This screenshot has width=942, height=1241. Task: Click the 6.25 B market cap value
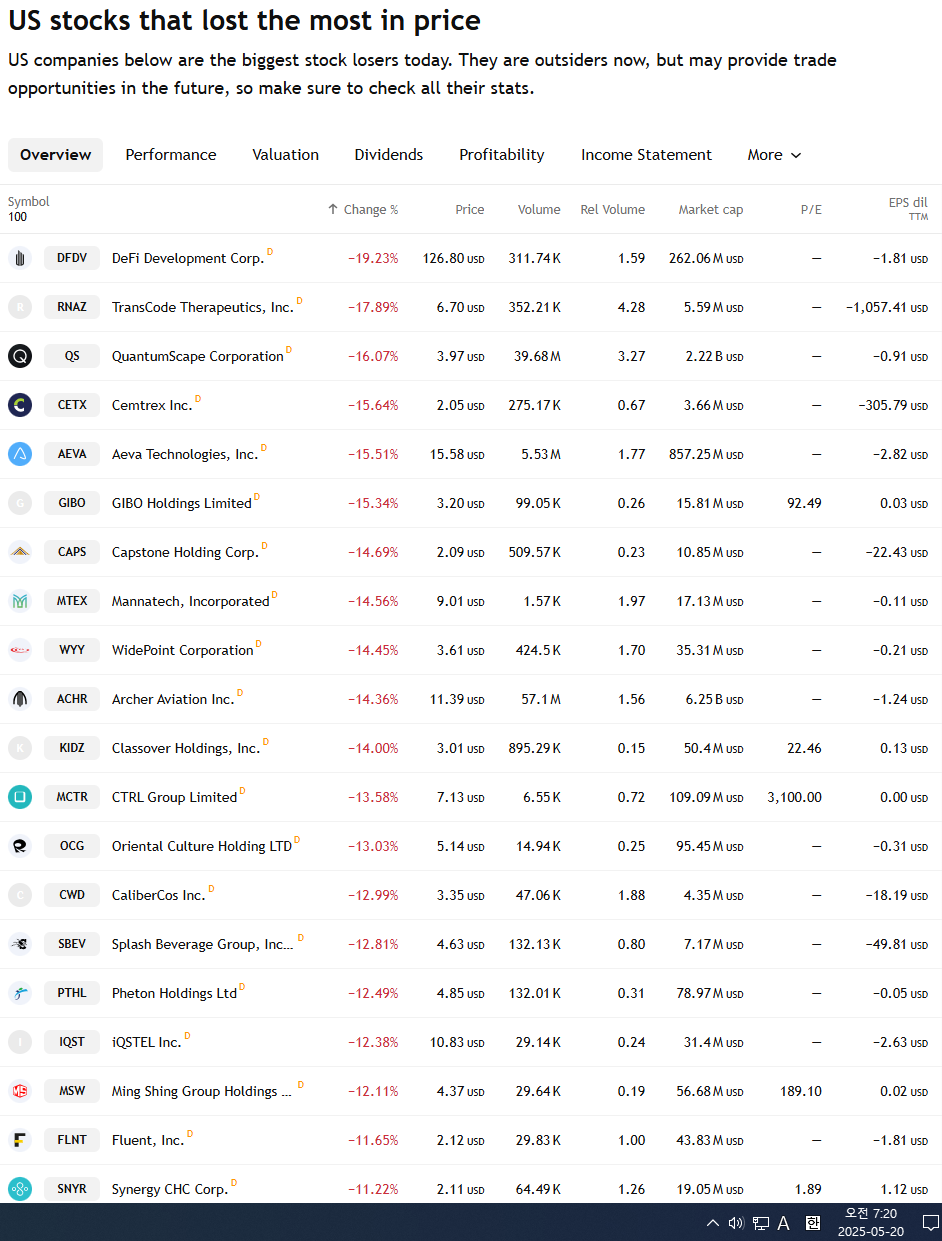(x=715, y=699)
